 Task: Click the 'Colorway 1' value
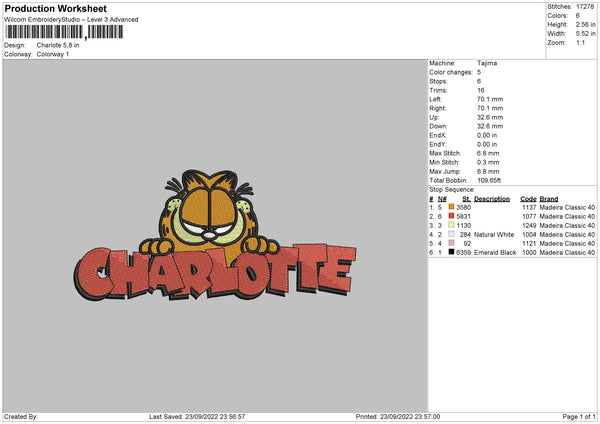(x=53, y=54)
